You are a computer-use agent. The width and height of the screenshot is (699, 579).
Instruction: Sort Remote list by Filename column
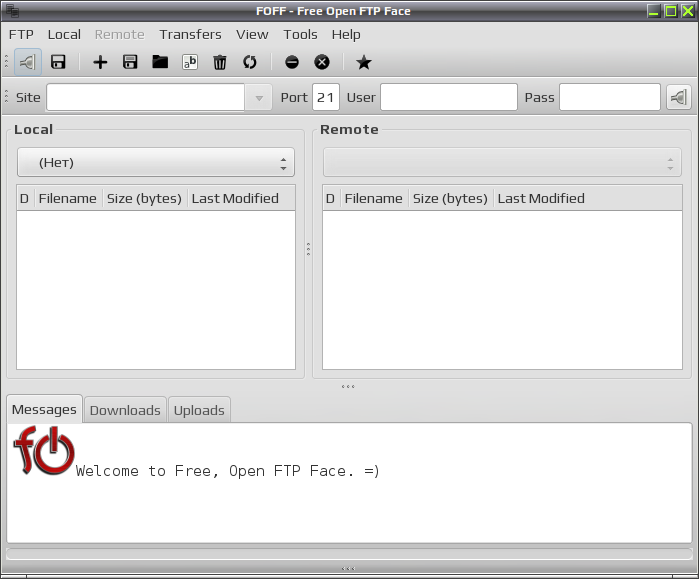pyautogui.click(x=374, y=198)
